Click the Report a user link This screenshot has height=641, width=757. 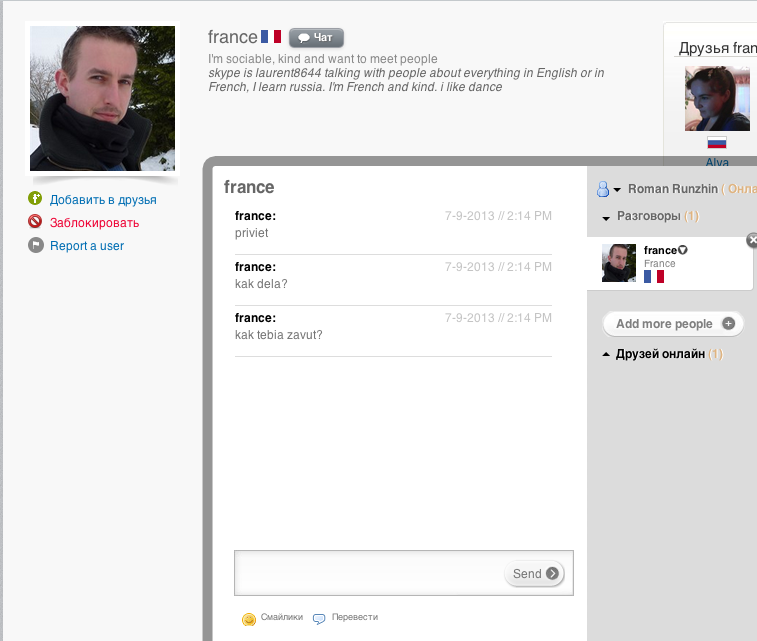coord(87,246)
